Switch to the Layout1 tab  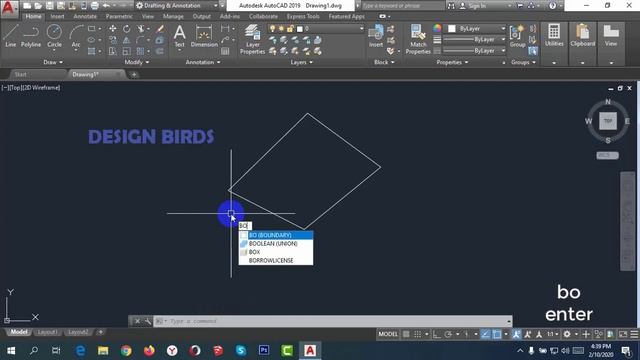[47, 332]
